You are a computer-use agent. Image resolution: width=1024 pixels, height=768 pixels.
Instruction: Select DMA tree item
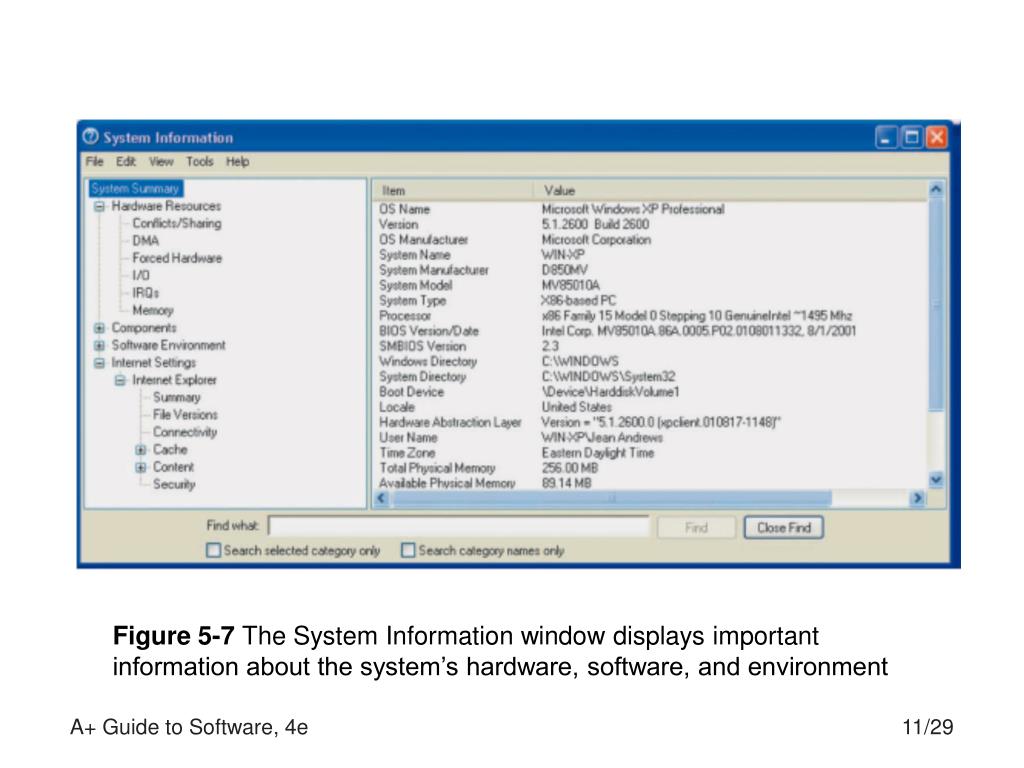click(x=146, y=241)
